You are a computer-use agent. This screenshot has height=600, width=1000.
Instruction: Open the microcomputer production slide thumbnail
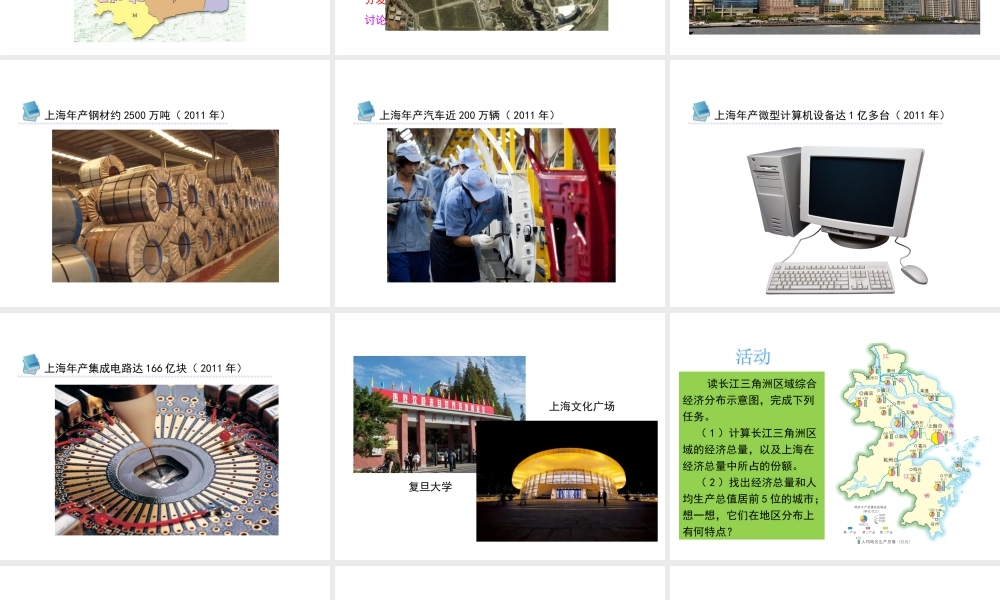[835, 184]
